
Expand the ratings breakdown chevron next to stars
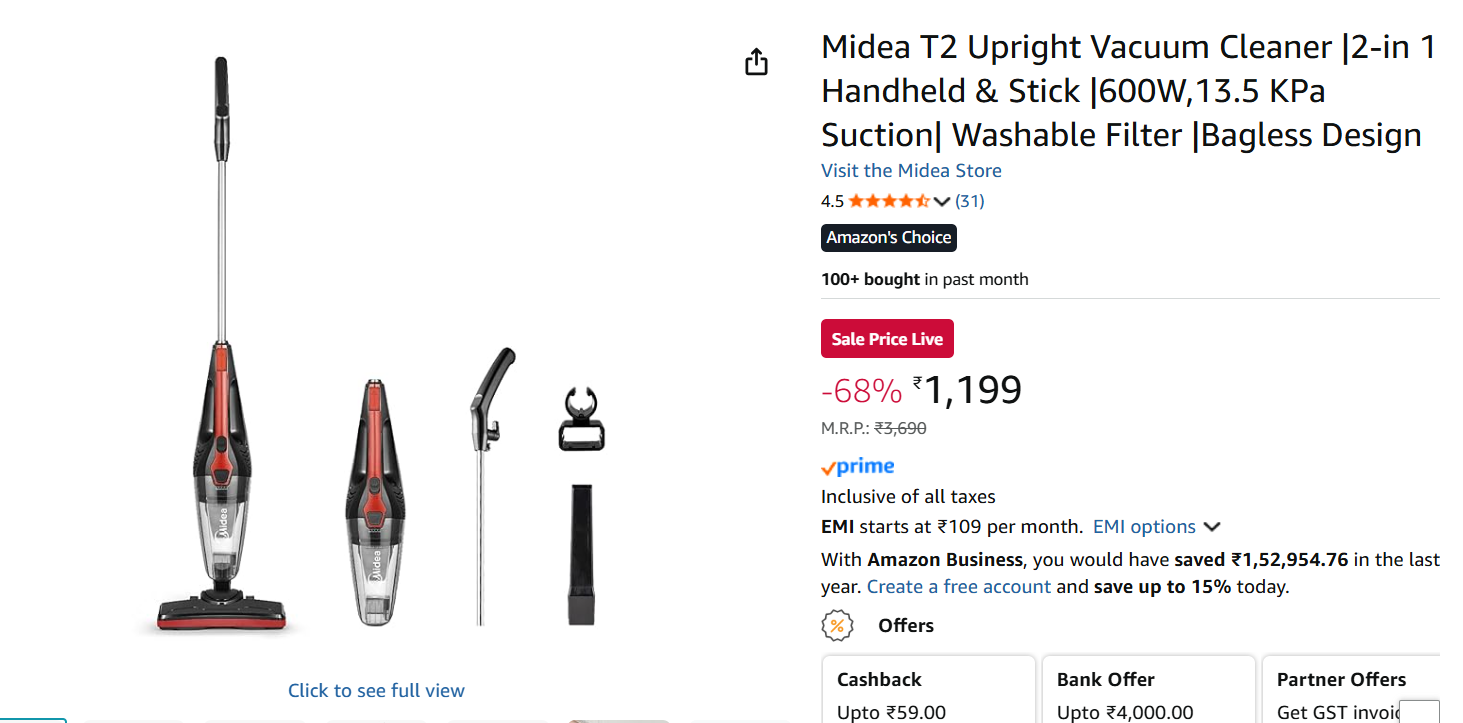pyautogui.click(x=941, y=201)
